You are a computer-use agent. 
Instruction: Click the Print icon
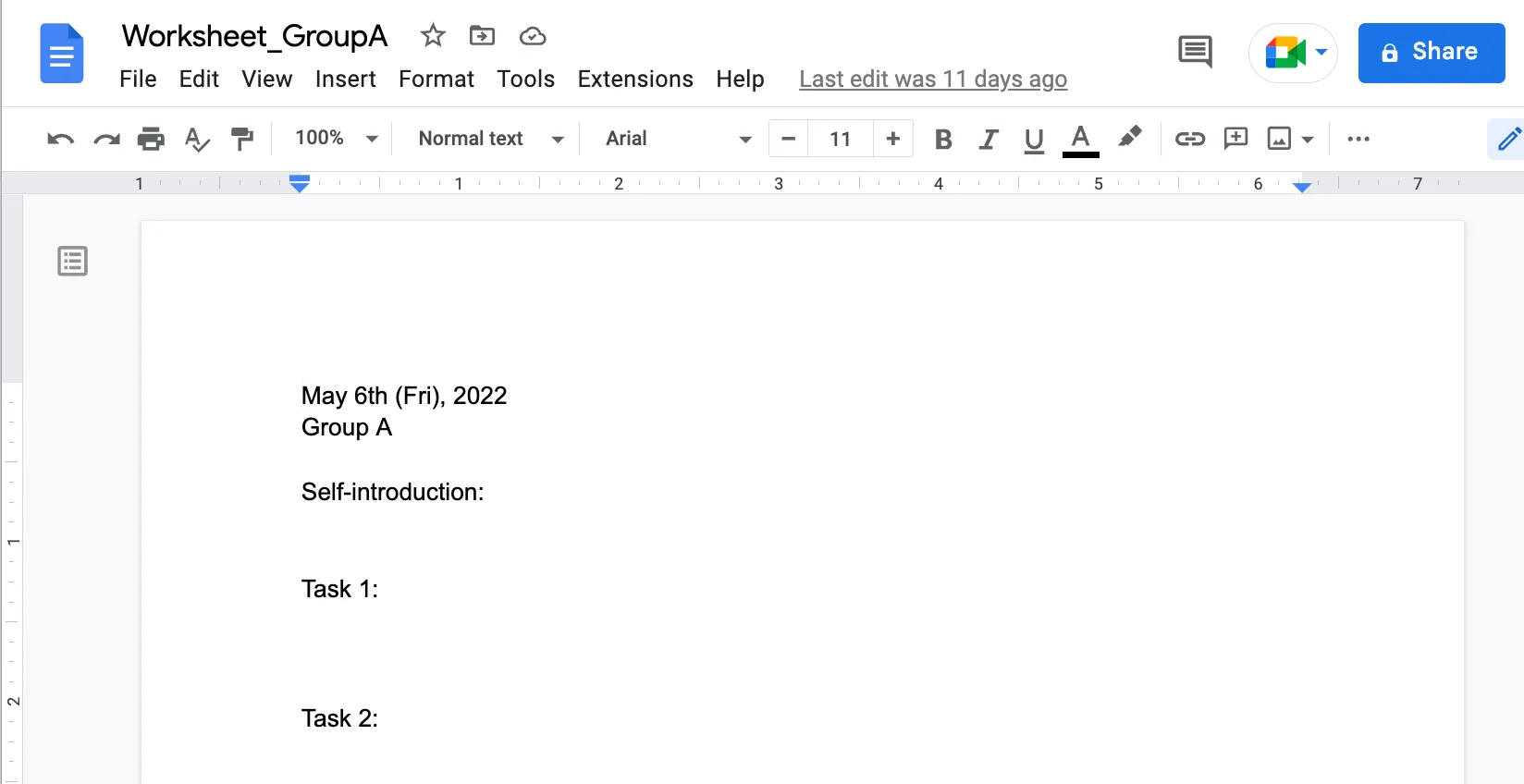151,140
